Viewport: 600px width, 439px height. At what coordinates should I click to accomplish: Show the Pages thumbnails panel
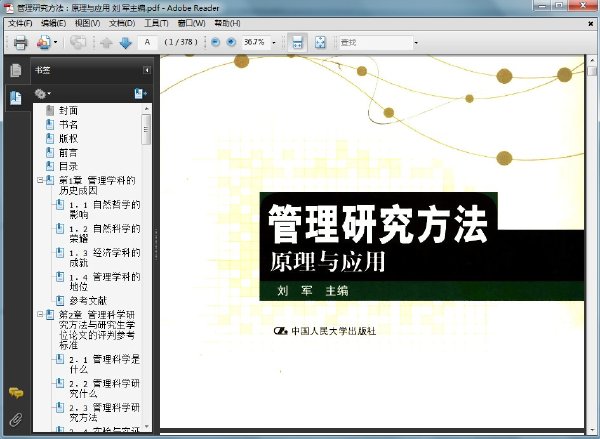[16, 70]
